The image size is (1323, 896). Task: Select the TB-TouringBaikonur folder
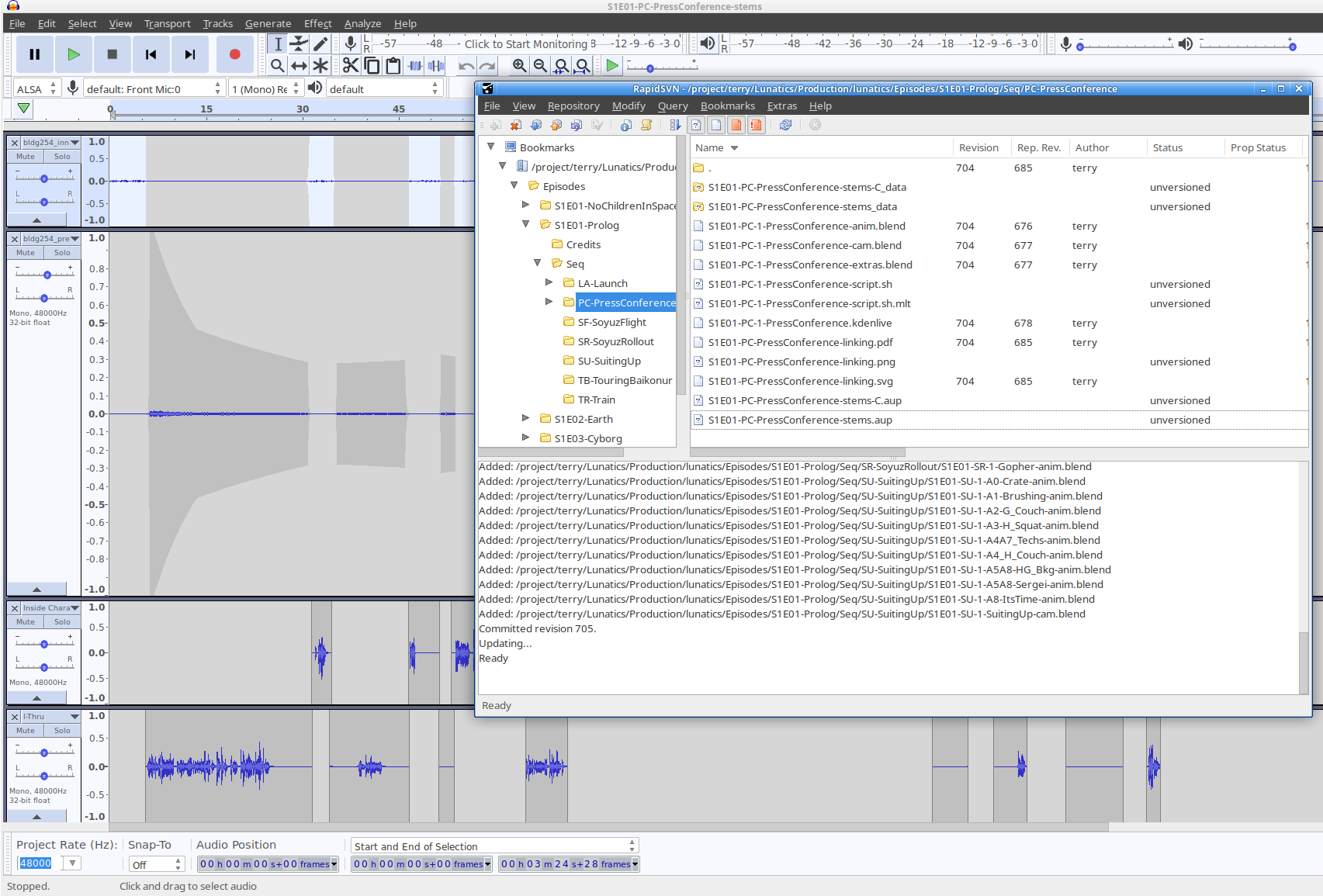(x=624, y=380)
